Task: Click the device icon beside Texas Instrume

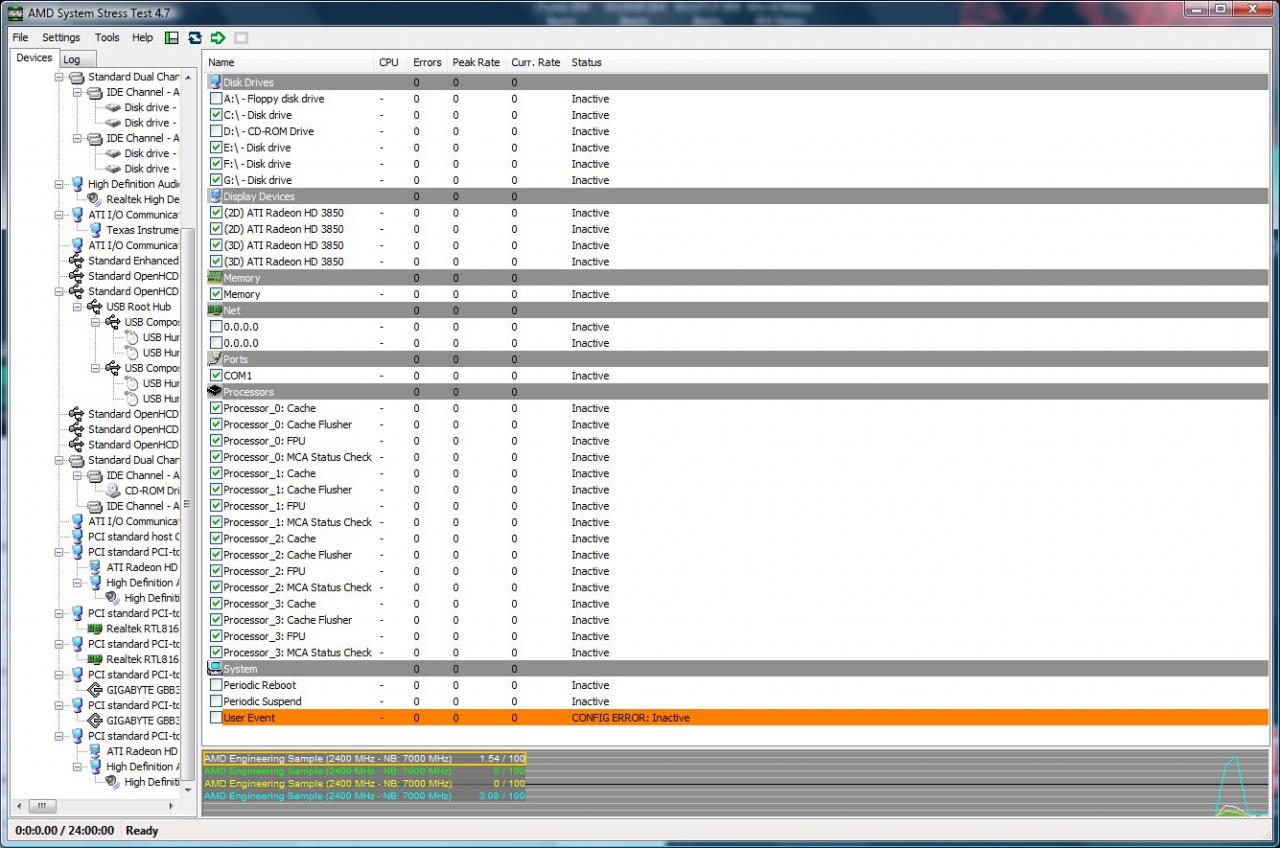Action: click(95, 230)
